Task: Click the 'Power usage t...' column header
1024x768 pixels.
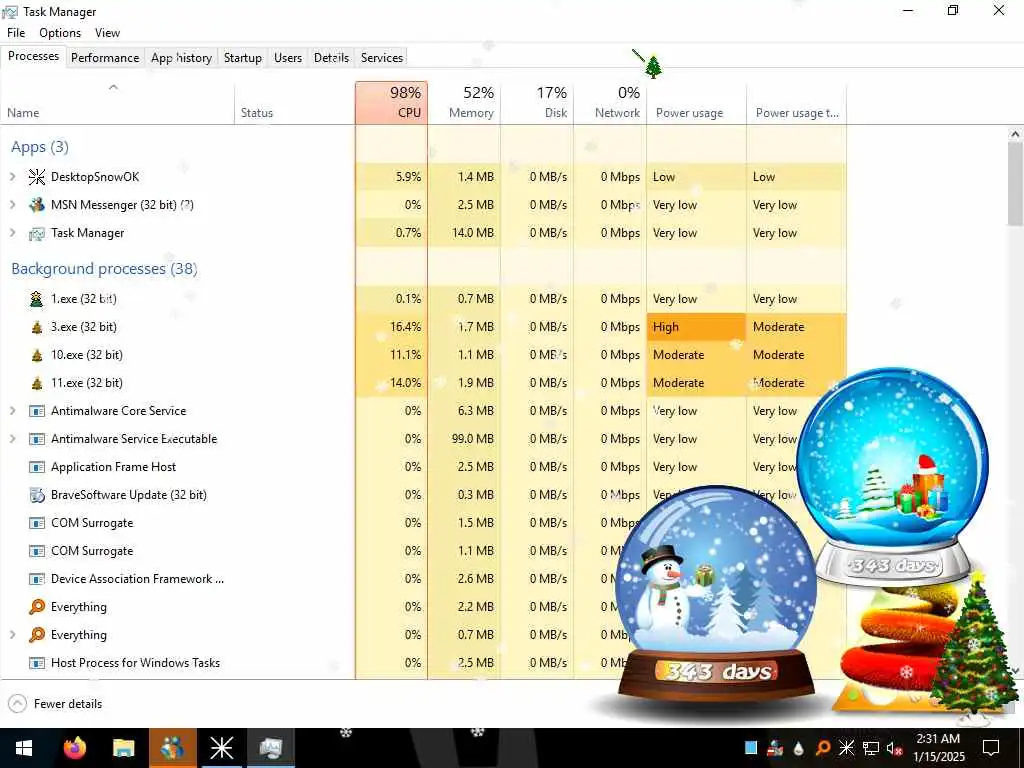Action: [797, 103]
